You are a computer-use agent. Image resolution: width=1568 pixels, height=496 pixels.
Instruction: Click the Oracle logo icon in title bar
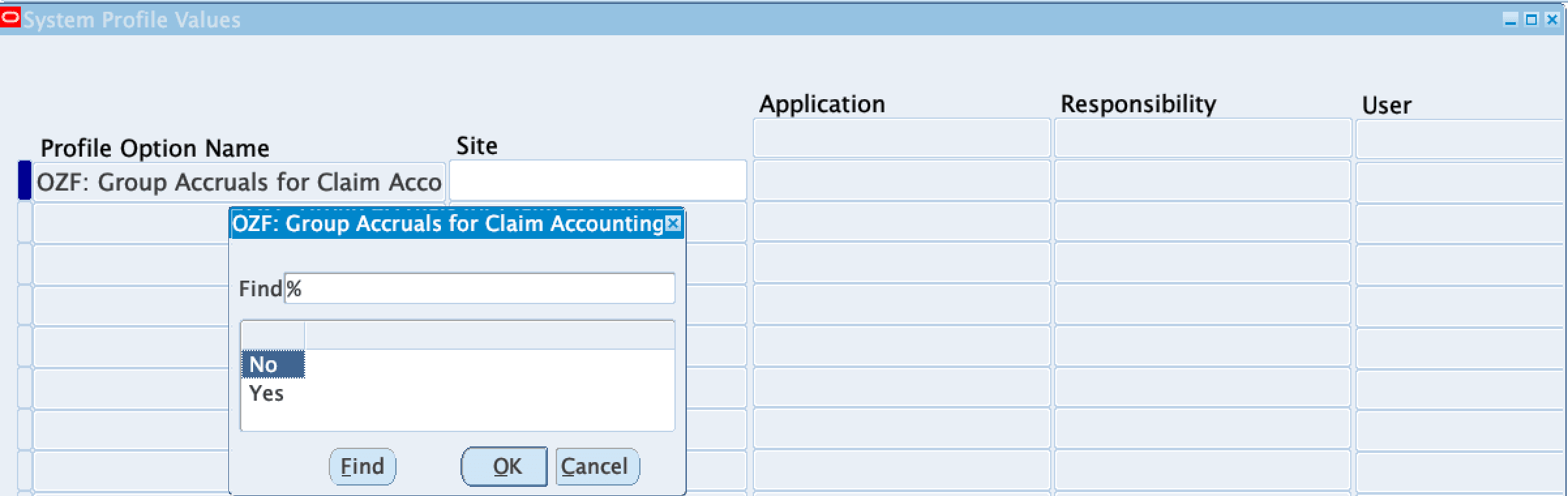pos(10,18)
